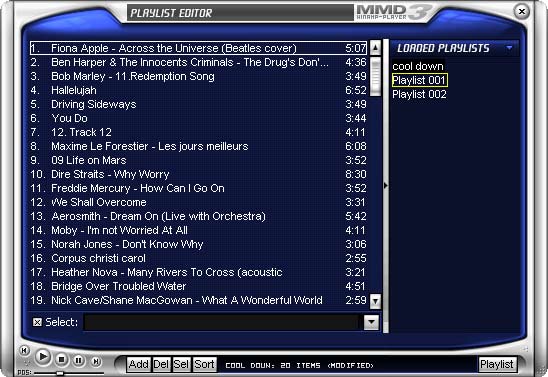Screen dimensions: 548x377
Task: Select 'Nick Cave/Shane MacGowan - What A Wonderful World'
Action: 198,300
